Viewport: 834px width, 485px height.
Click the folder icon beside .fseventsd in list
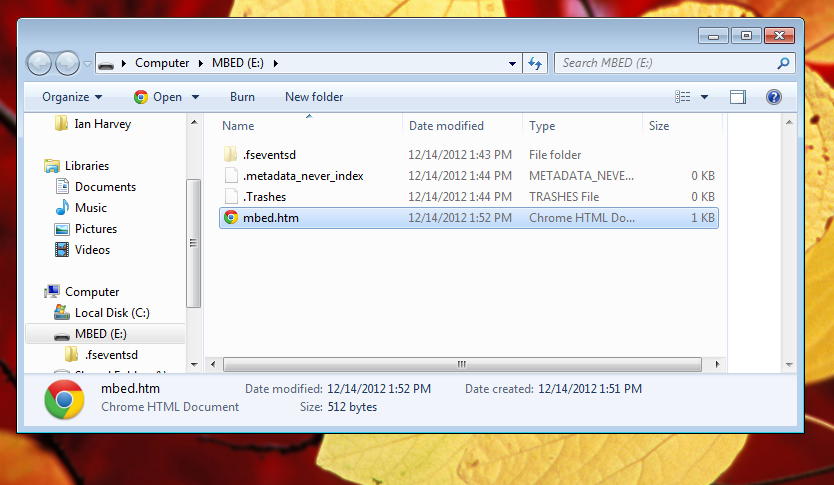[231, 155]
